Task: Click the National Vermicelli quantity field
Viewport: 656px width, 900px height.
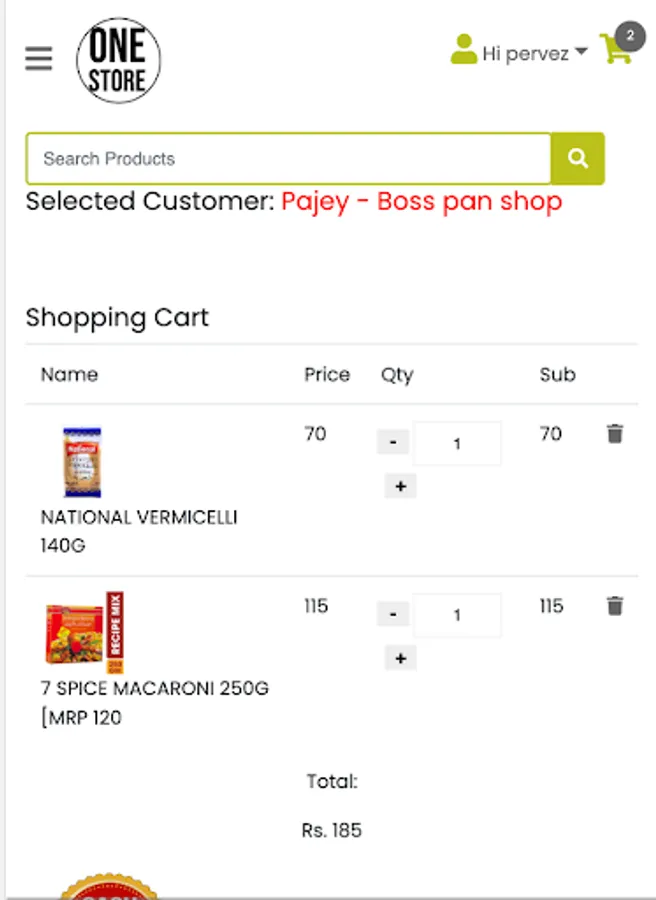Action: coord(457,443)
